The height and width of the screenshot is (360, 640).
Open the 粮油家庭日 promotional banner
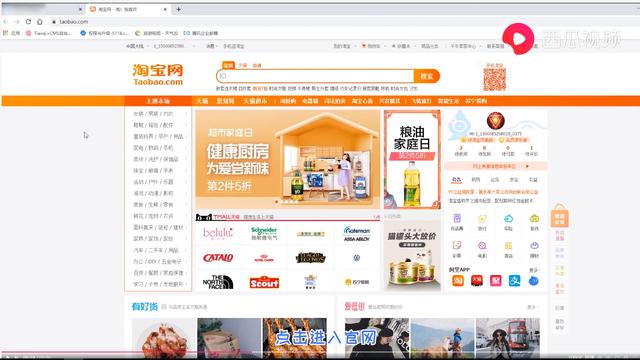412,159
